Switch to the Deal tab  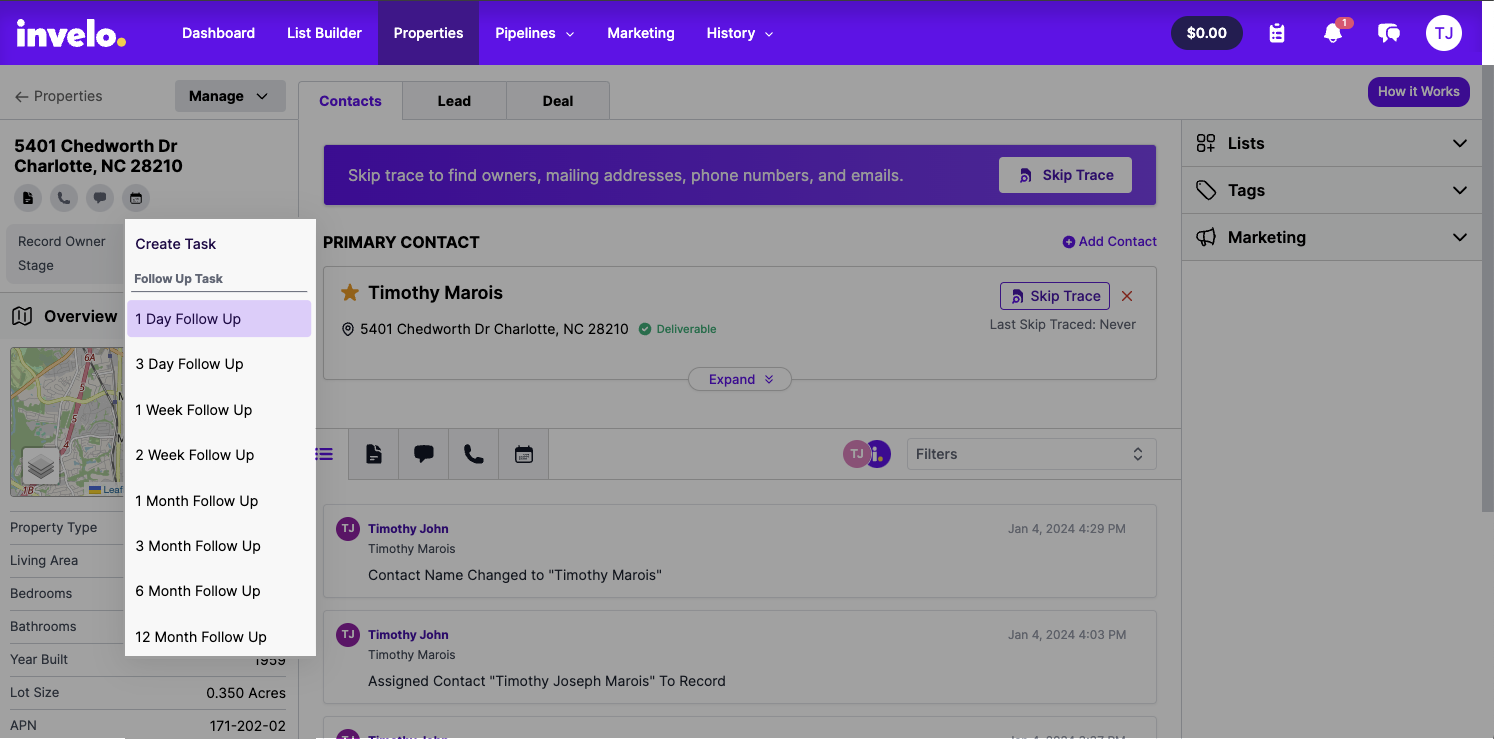558,101
